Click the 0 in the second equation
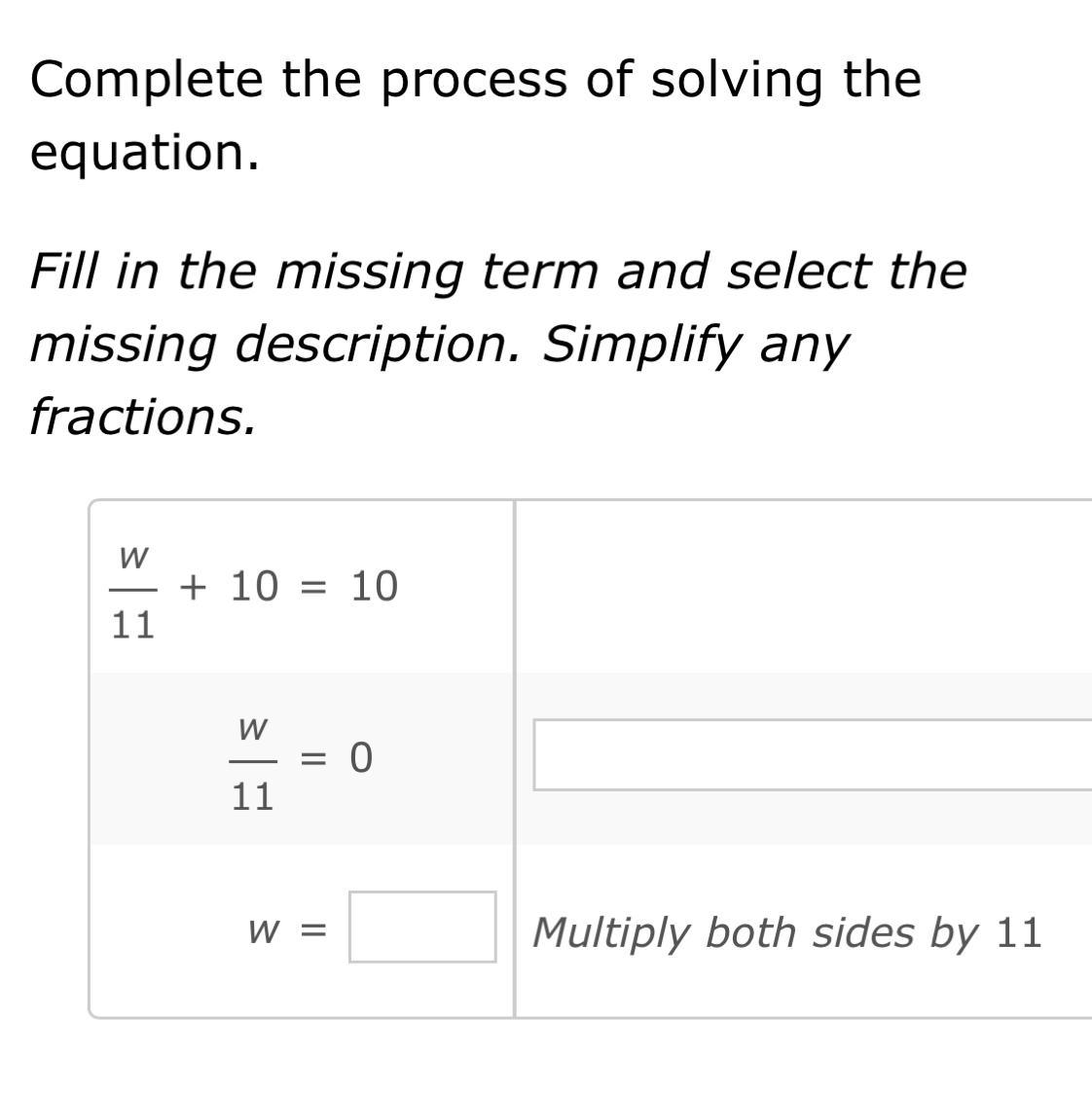The image size is (1092, 1093). (360, 758)
